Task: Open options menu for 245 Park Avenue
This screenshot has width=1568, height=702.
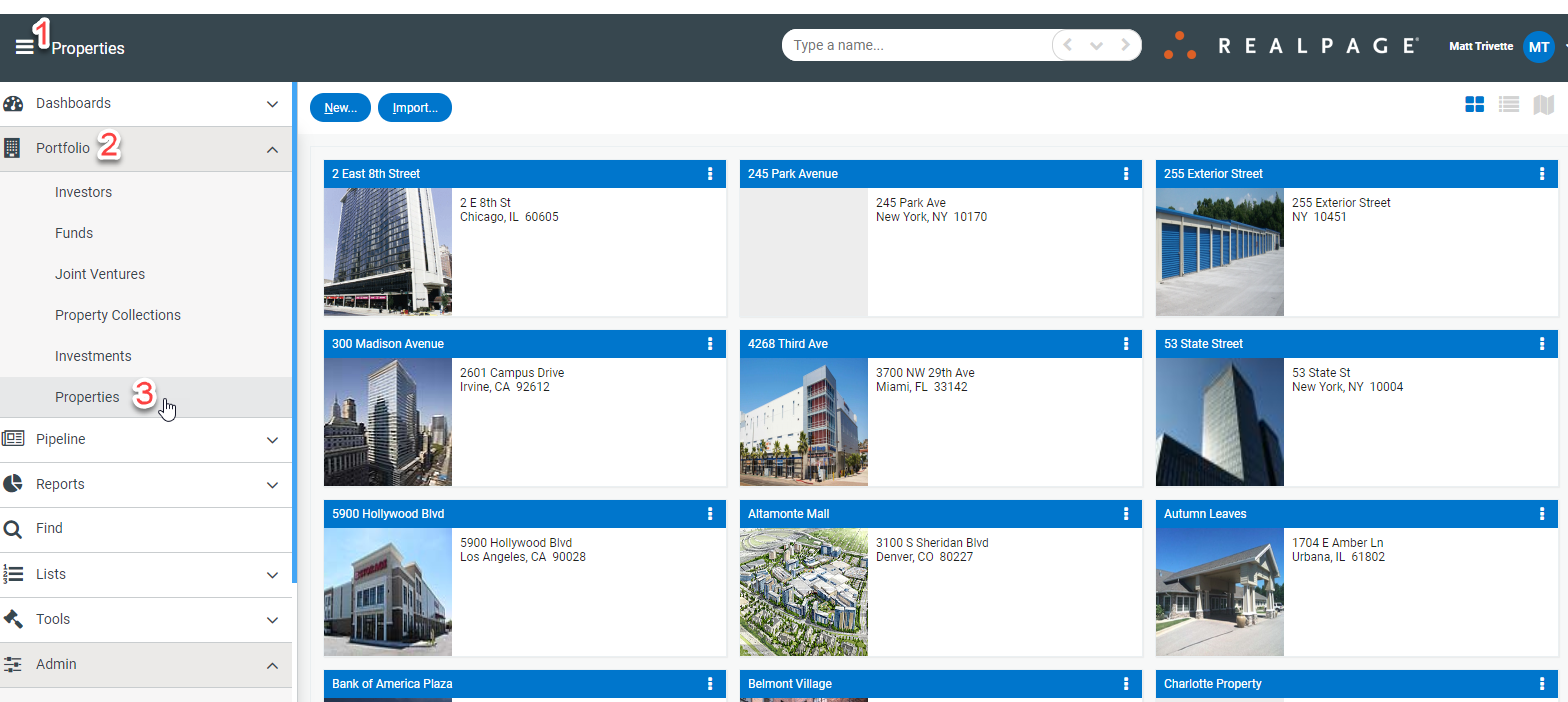Action: coord(1126,174)
